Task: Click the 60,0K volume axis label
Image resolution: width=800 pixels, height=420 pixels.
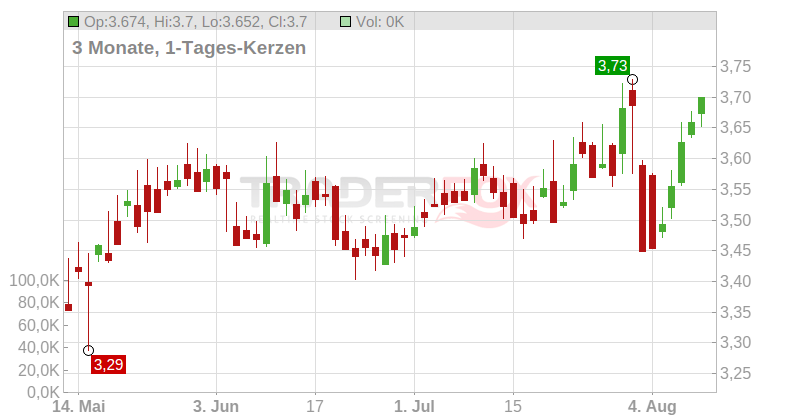Action: (39, 325)
